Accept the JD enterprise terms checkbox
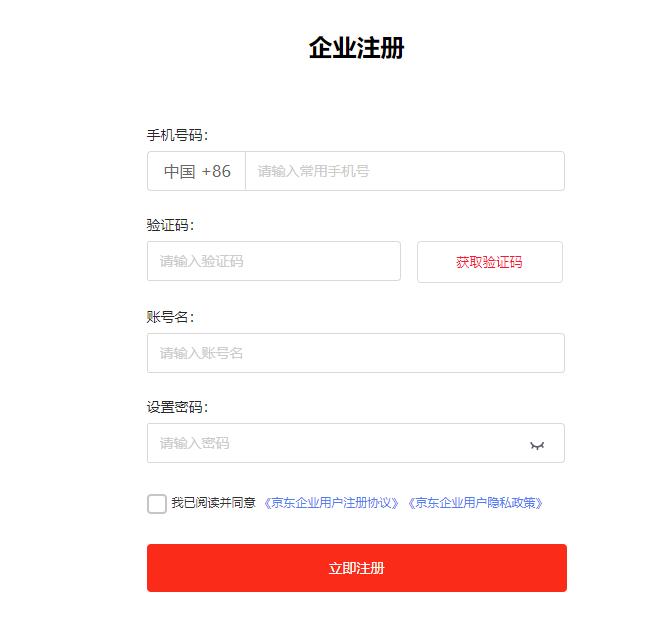Screen dimensions: 665x630 point(157,503)
